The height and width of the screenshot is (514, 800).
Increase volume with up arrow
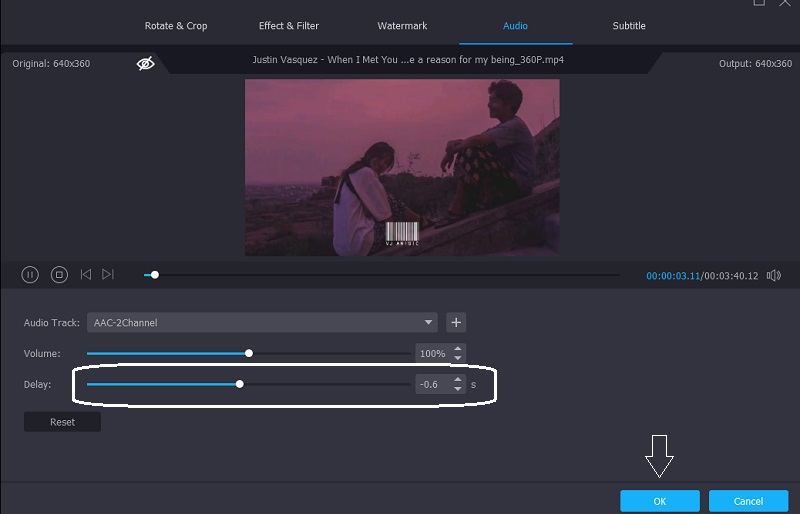458,348
